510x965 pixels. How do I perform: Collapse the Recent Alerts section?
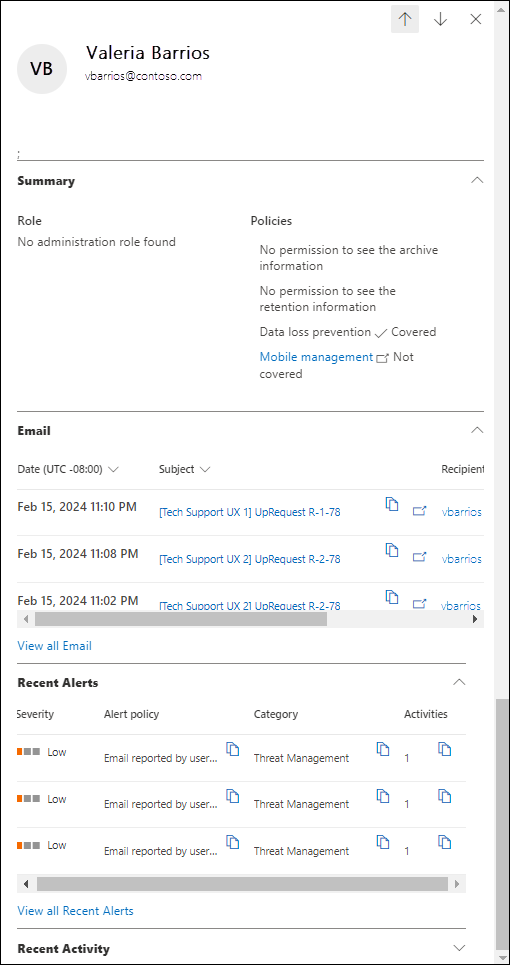[459, 682]
